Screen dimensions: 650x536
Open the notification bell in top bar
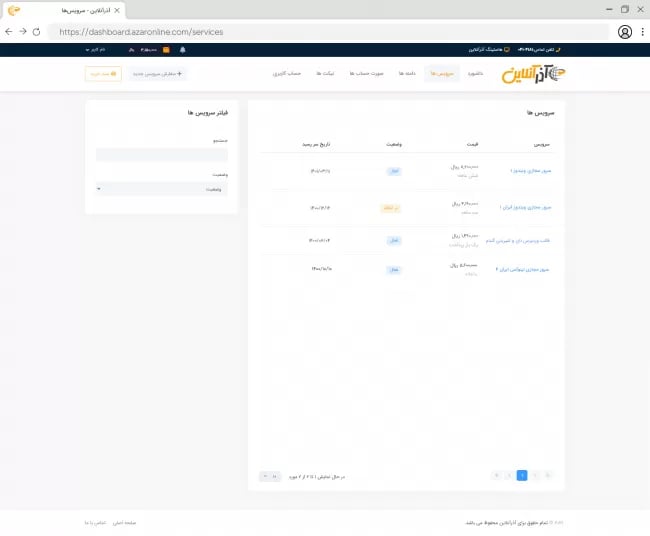coord(182,50)
